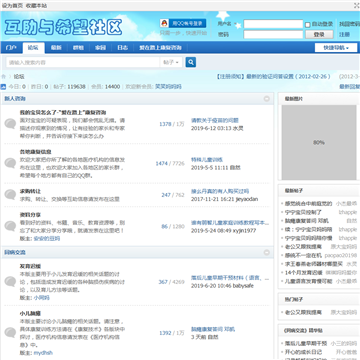
Task: Click the home icon in the breadcrumb
Action: [4, 76]
